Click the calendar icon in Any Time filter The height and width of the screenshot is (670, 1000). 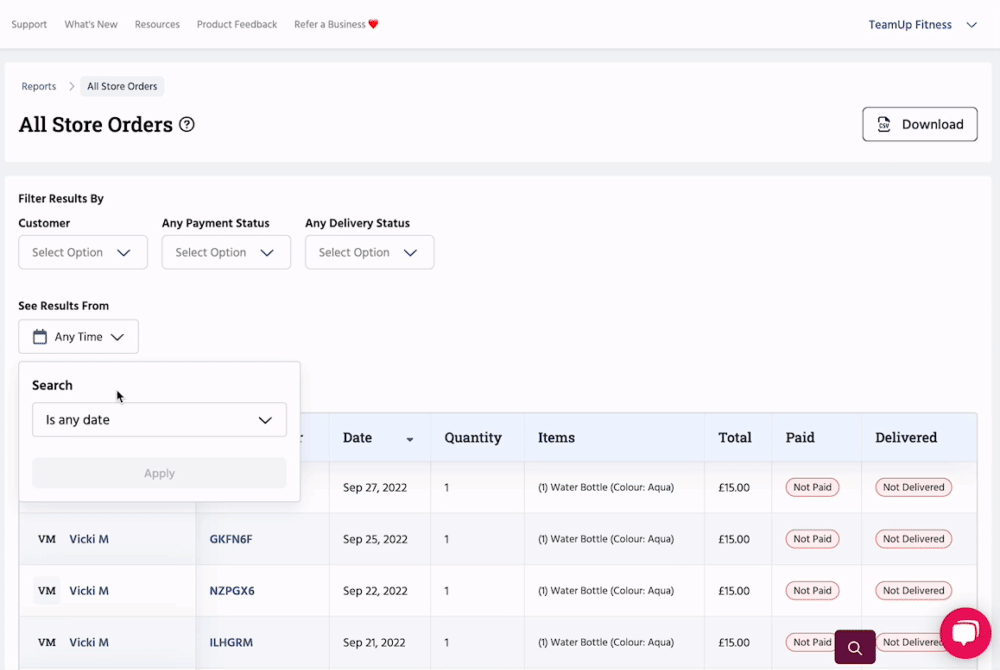[x=40, y=337]
